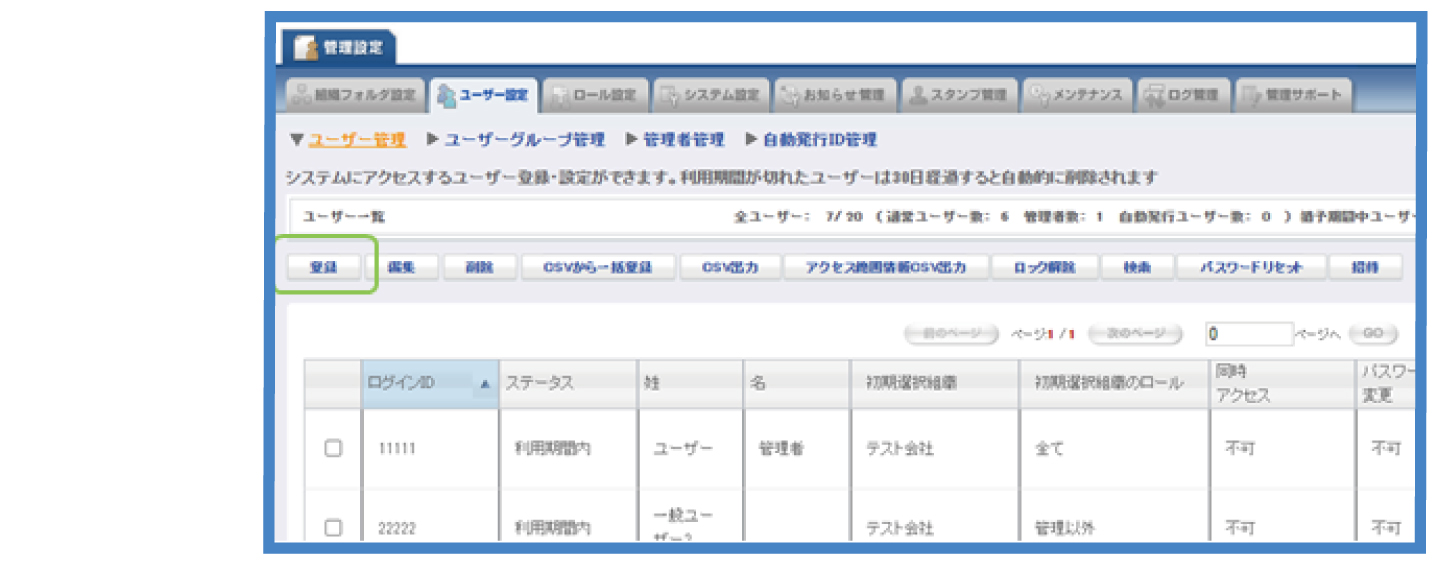
Task: Click the 次のページ pagination button
Action: pyautogui.click(x=1135, y=334)
